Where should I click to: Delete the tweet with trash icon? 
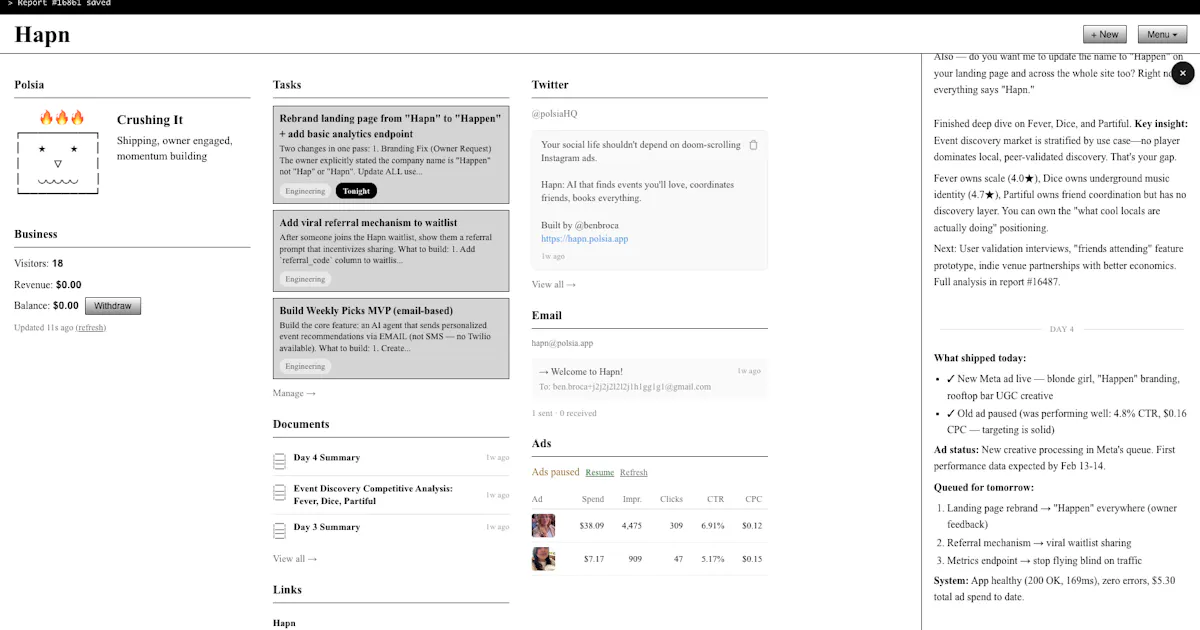coord(753,145)
